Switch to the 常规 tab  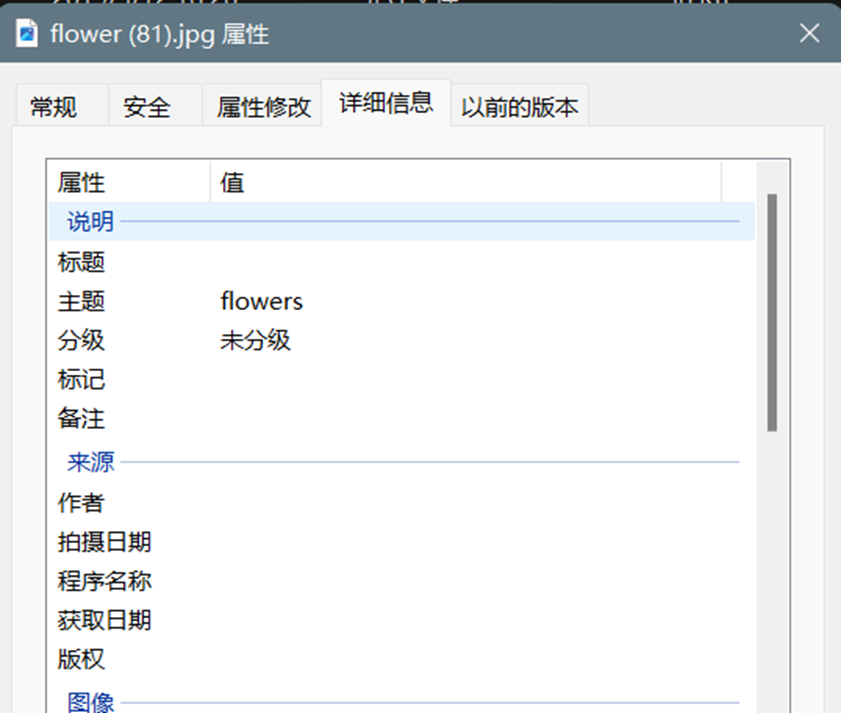coord(54,107)
